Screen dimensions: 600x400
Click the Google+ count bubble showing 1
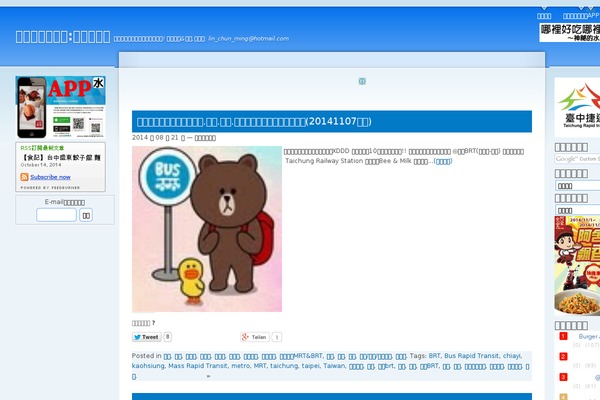click(x=277, y=337)
